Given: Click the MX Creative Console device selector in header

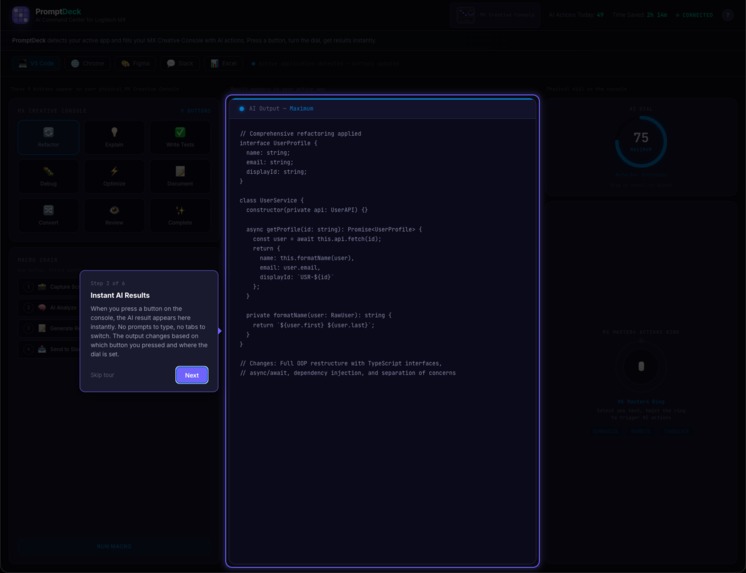Looking at the screenshot, I should (x=495, y=15).
